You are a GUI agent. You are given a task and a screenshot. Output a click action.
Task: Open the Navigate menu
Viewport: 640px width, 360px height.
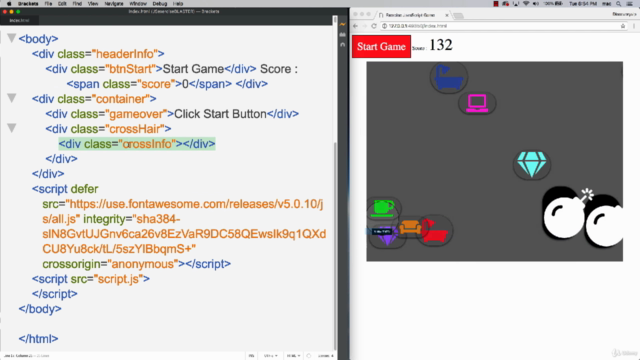click(113, 4)
